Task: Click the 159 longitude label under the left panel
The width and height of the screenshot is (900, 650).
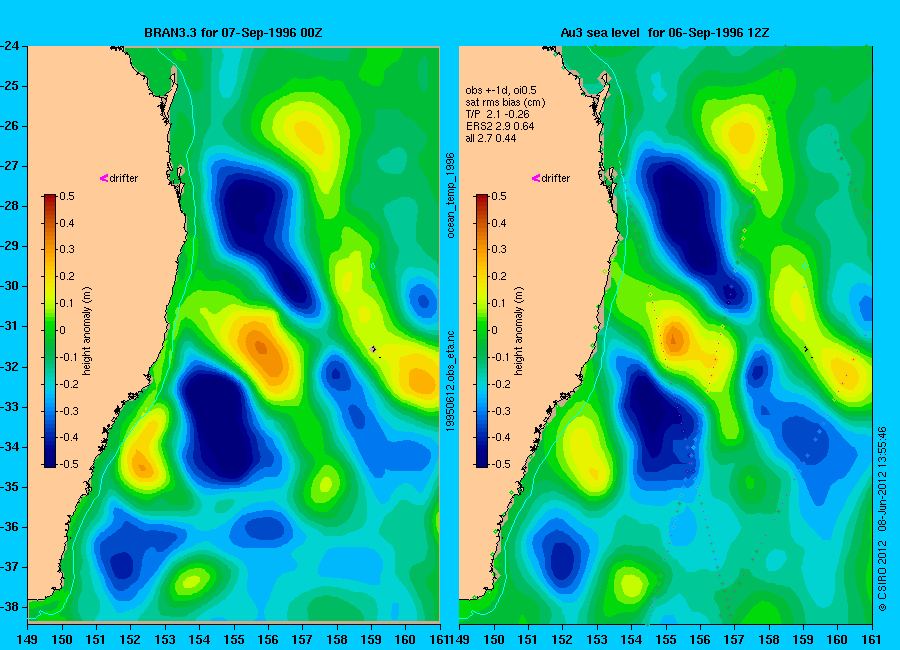Action: tap(371, 640)
